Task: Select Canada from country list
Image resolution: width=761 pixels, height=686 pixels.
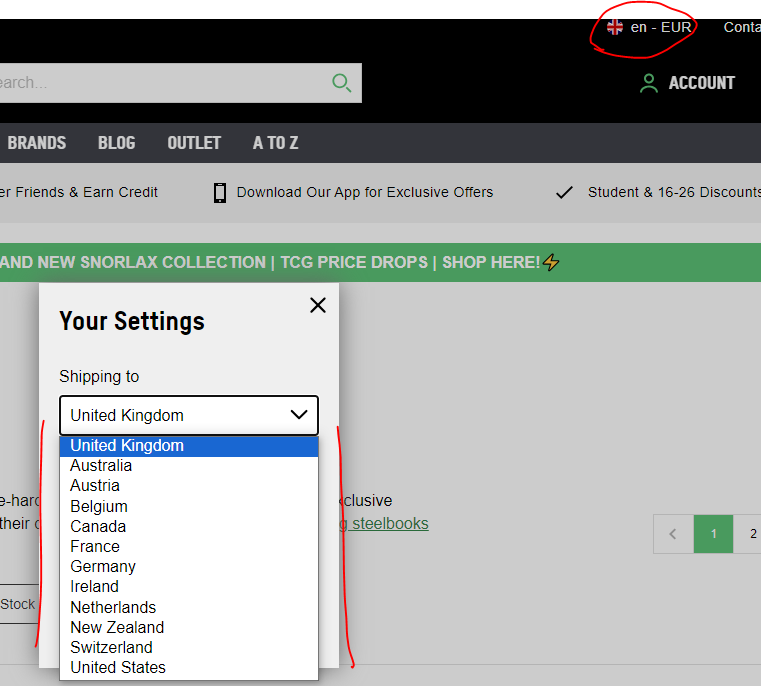Action: (x=189, y=526)
